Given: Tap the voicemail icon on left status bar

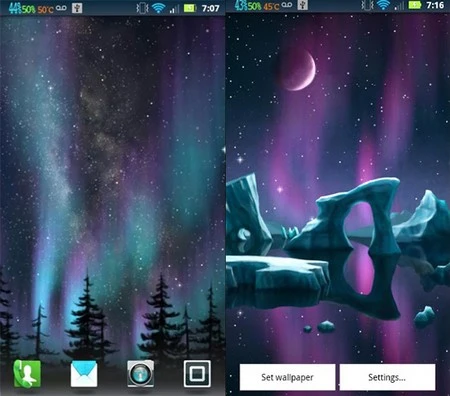Looking at the screenshot, I should click(61, 7).
